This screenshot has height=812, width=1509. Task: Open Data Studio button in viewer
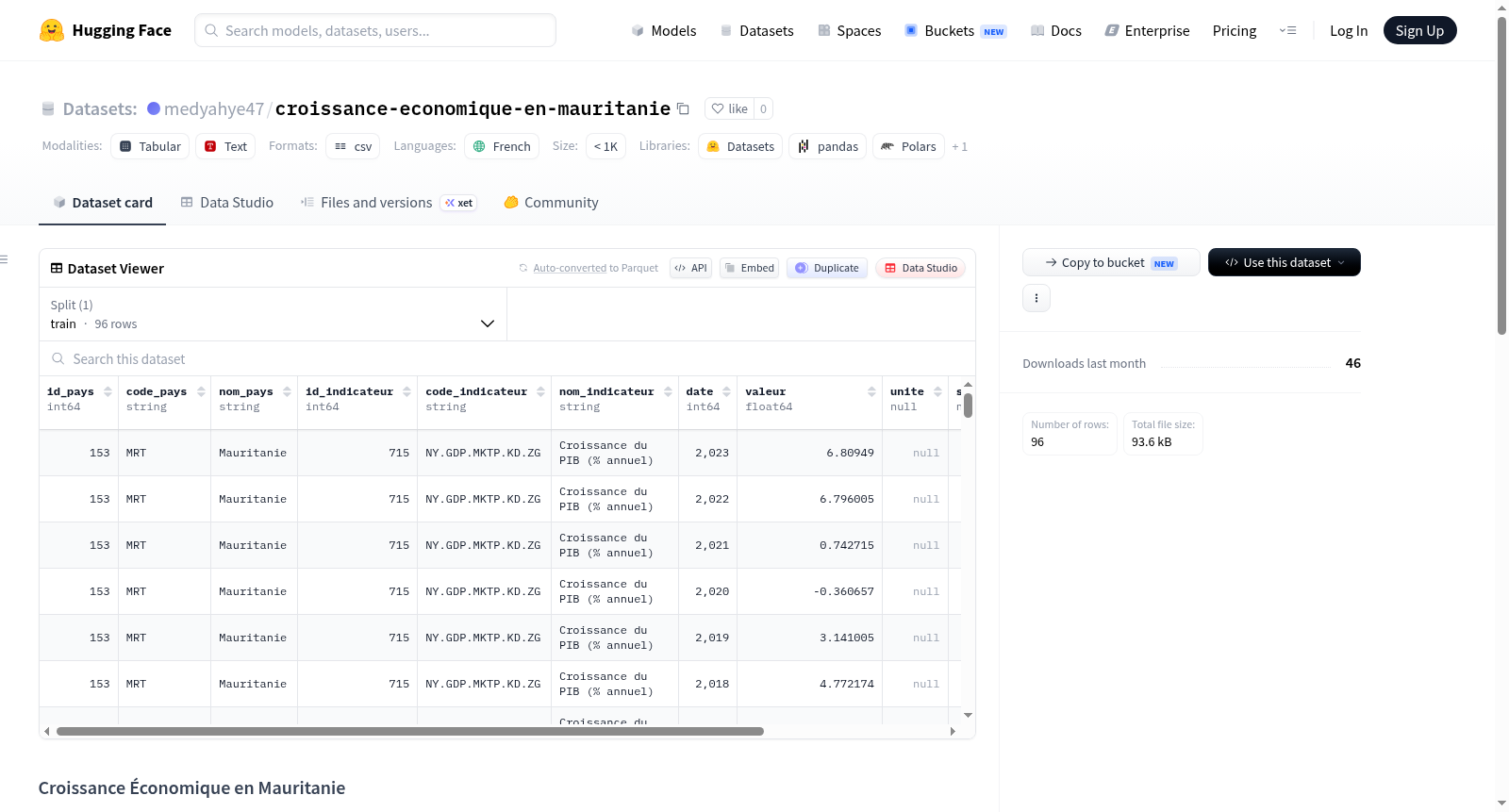pos(920,268)
